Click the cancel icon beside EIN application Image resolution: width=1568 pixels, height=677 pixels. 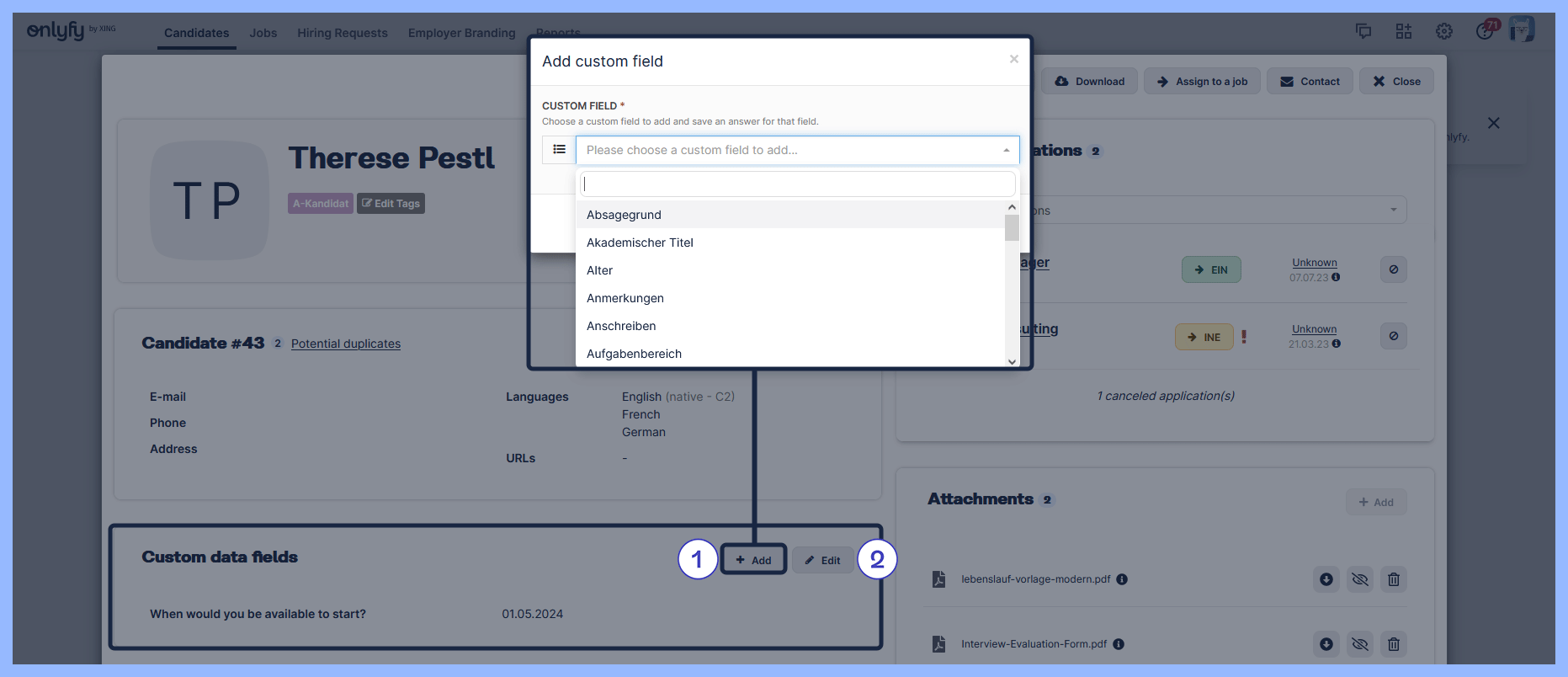1394,269
